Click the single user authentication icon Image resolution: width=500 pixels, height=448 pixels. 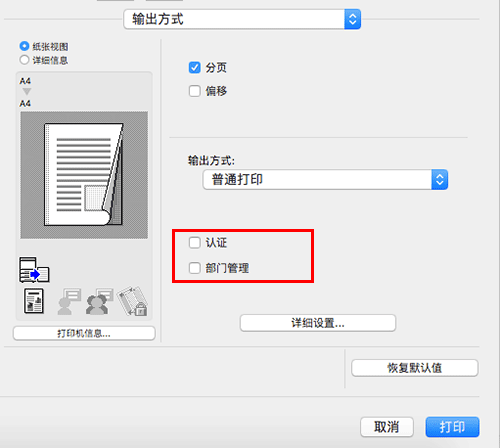pyautogui.click(x=69, y=301)
